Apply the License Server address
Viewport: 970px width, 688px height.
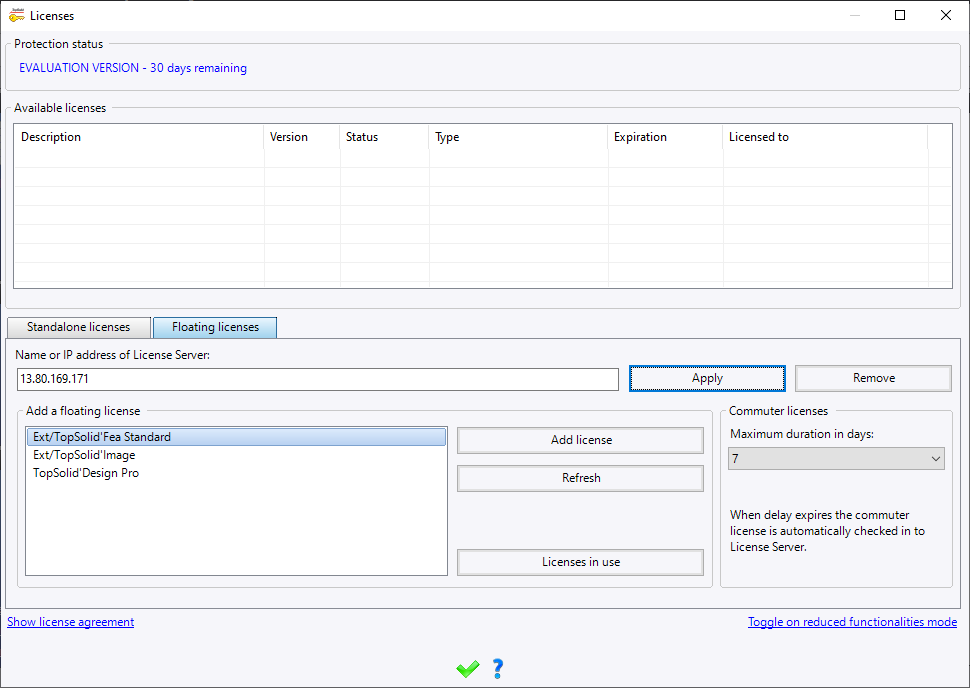tap(707, 378)
